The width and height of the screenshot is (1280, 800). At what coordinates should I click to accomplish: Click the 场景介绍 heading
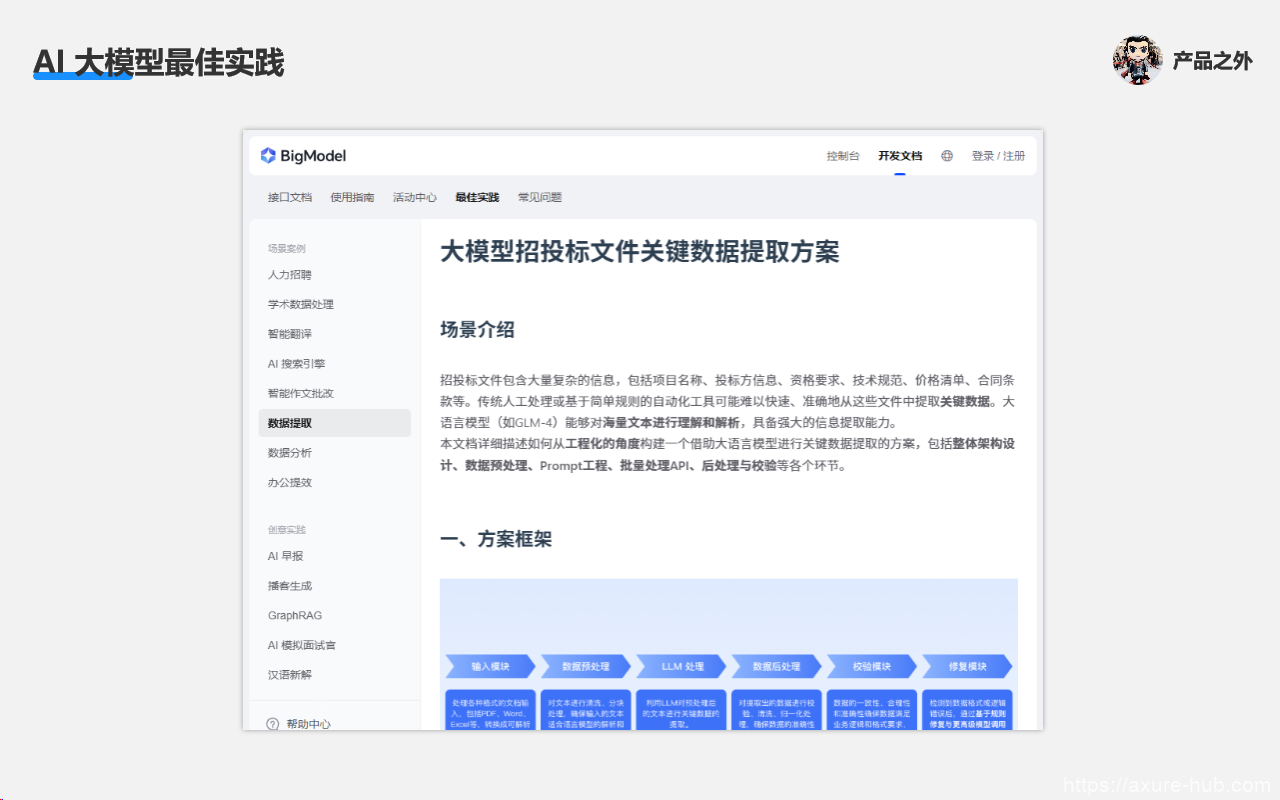tap(477, 329)
